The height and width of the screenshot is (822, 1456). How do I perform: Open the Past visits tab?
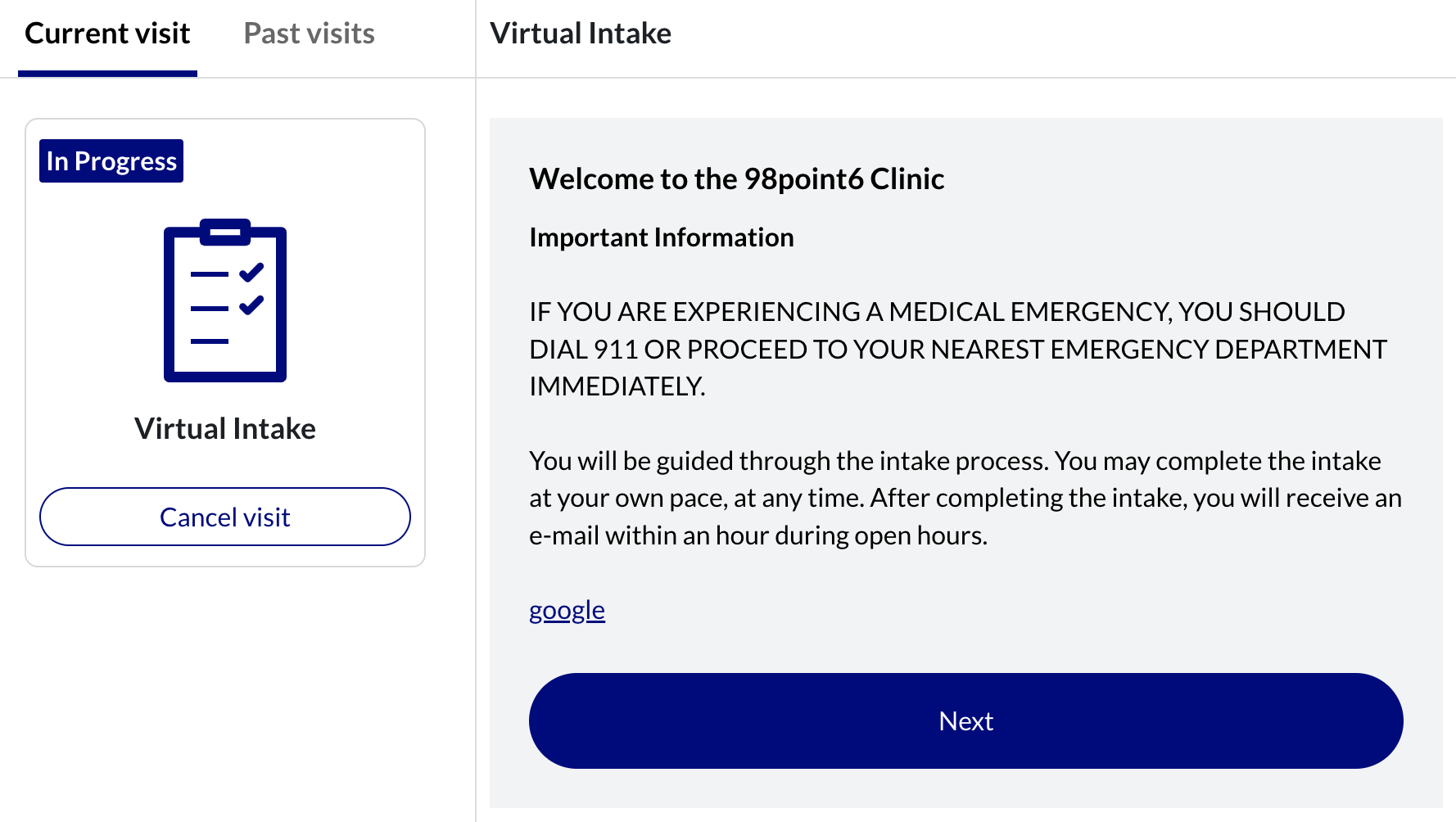point(309,34)
